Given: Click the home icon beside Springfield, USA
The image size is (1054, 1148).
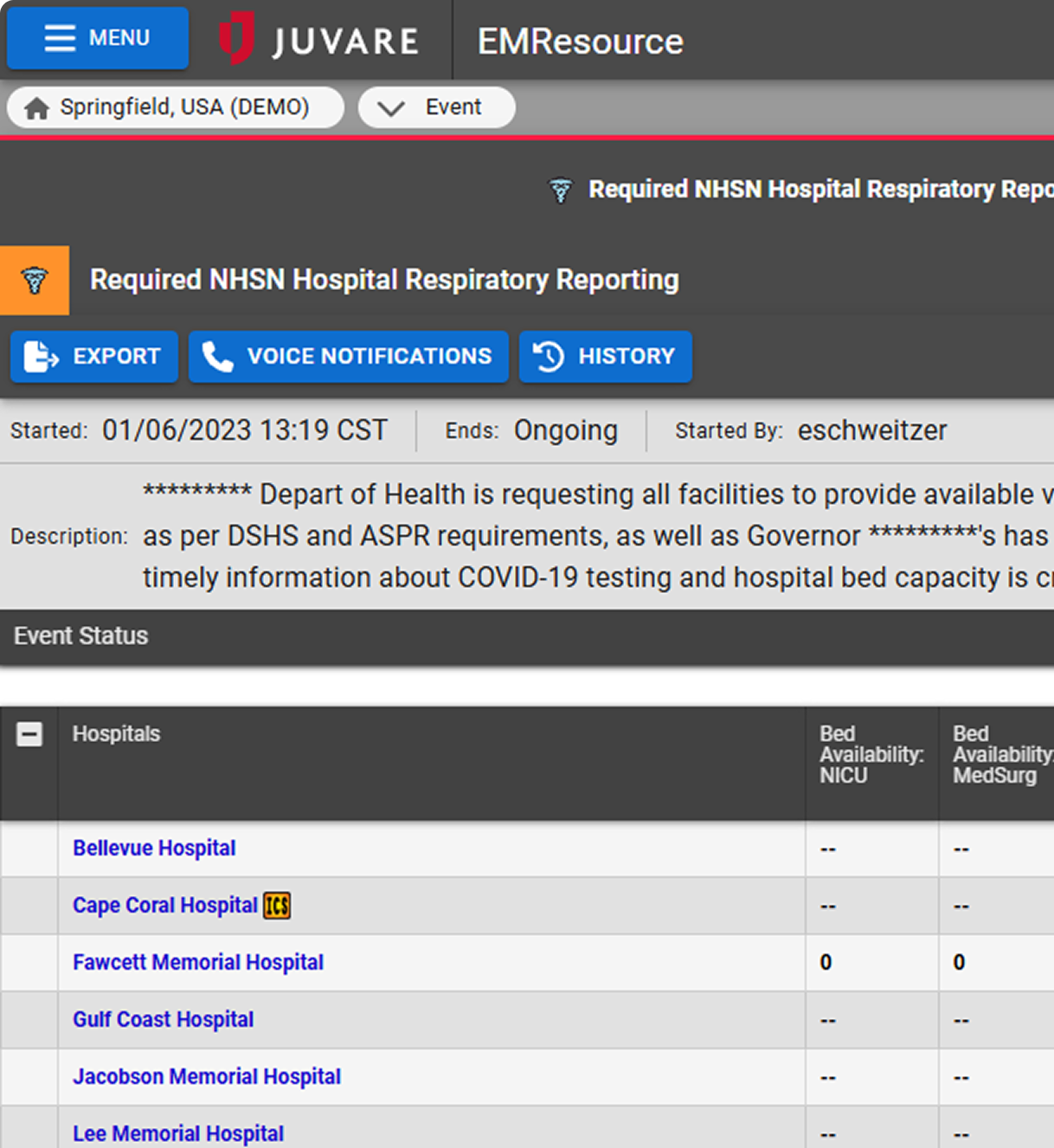Looking at the screenshot, I should (37, 108).
